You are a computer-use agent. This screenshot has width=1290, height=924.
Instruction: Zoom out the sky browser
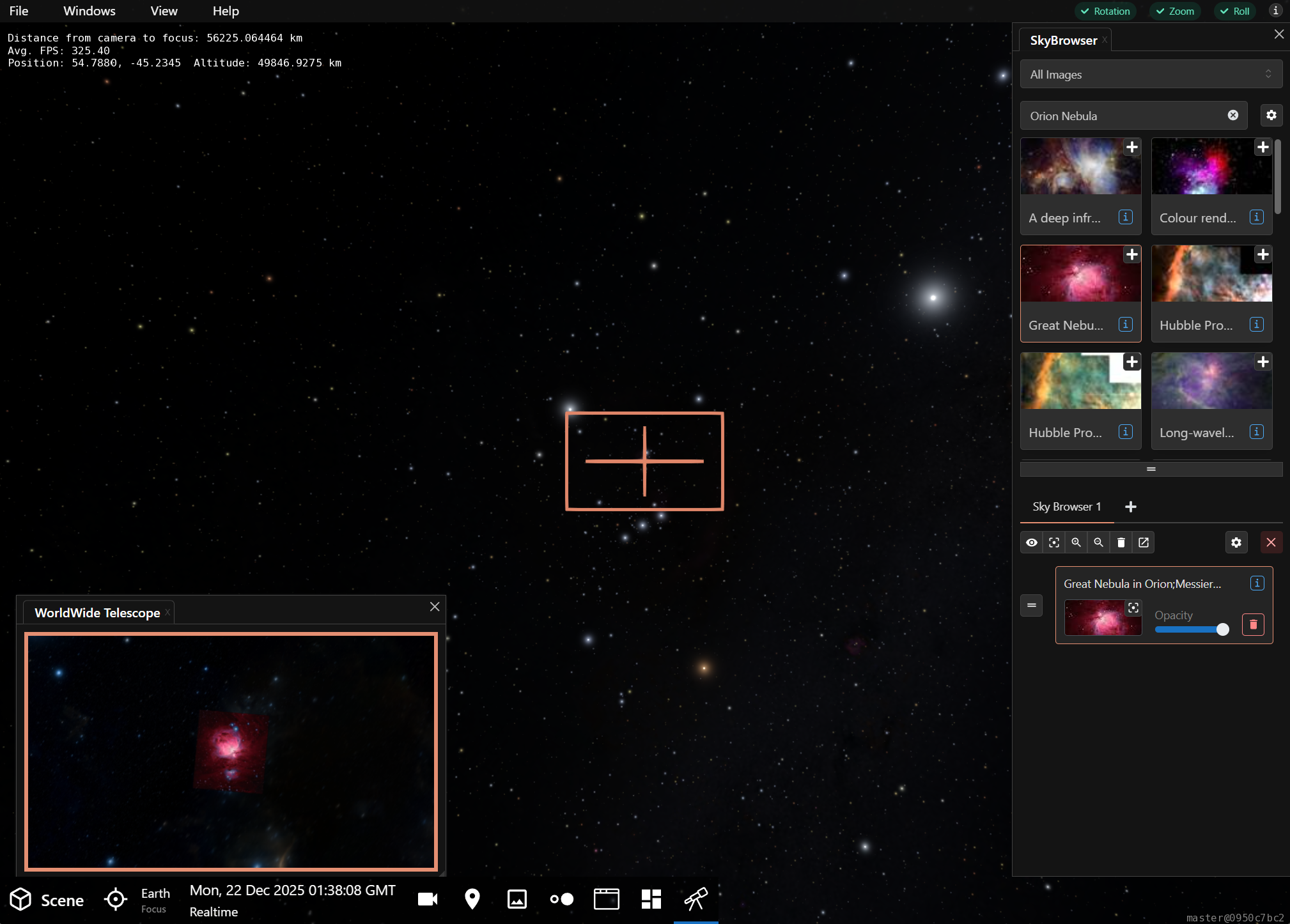click(x=1099, y=543)
